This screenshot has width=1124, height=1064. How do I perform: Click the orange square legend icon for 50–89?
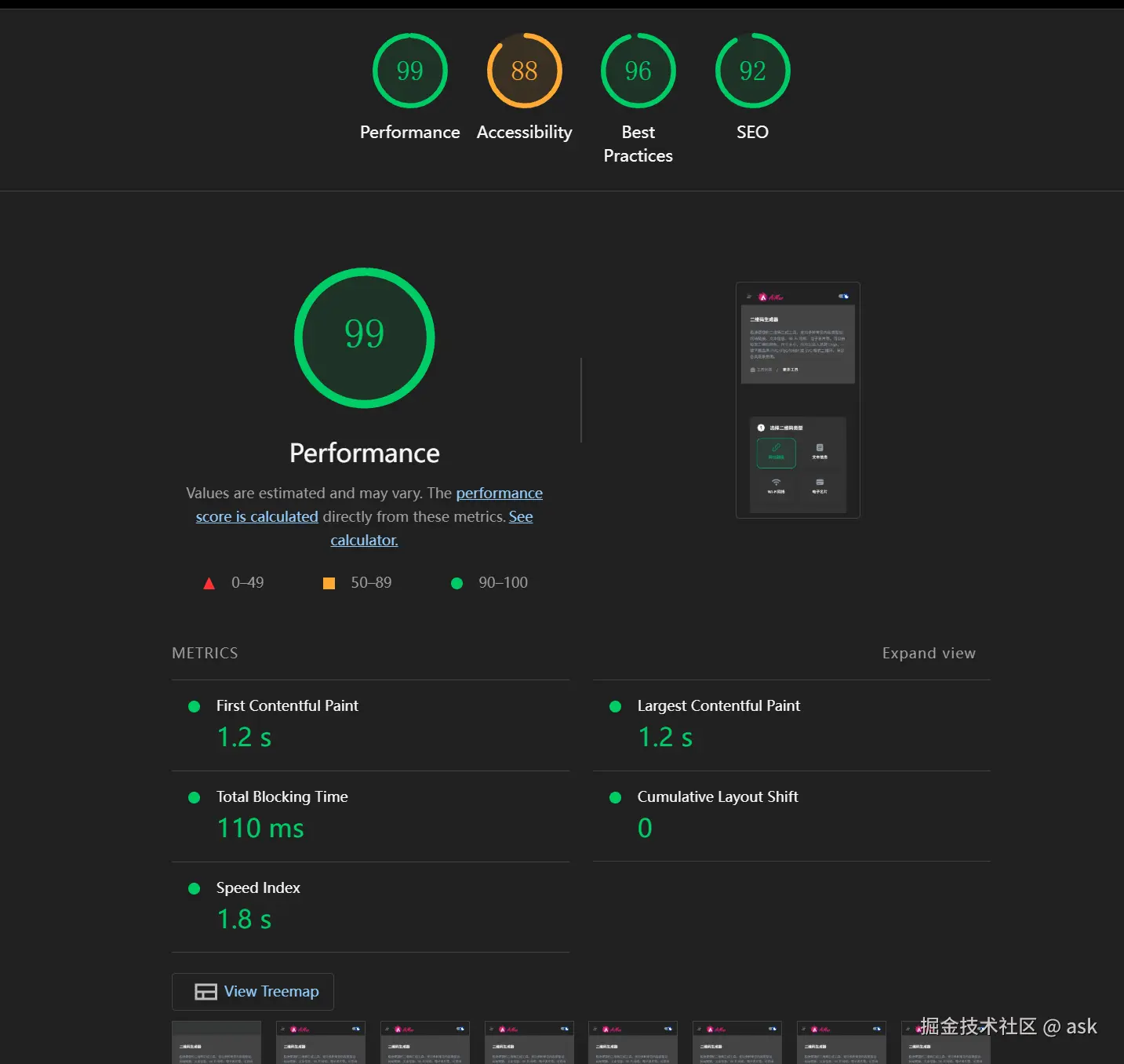point(329,583)
